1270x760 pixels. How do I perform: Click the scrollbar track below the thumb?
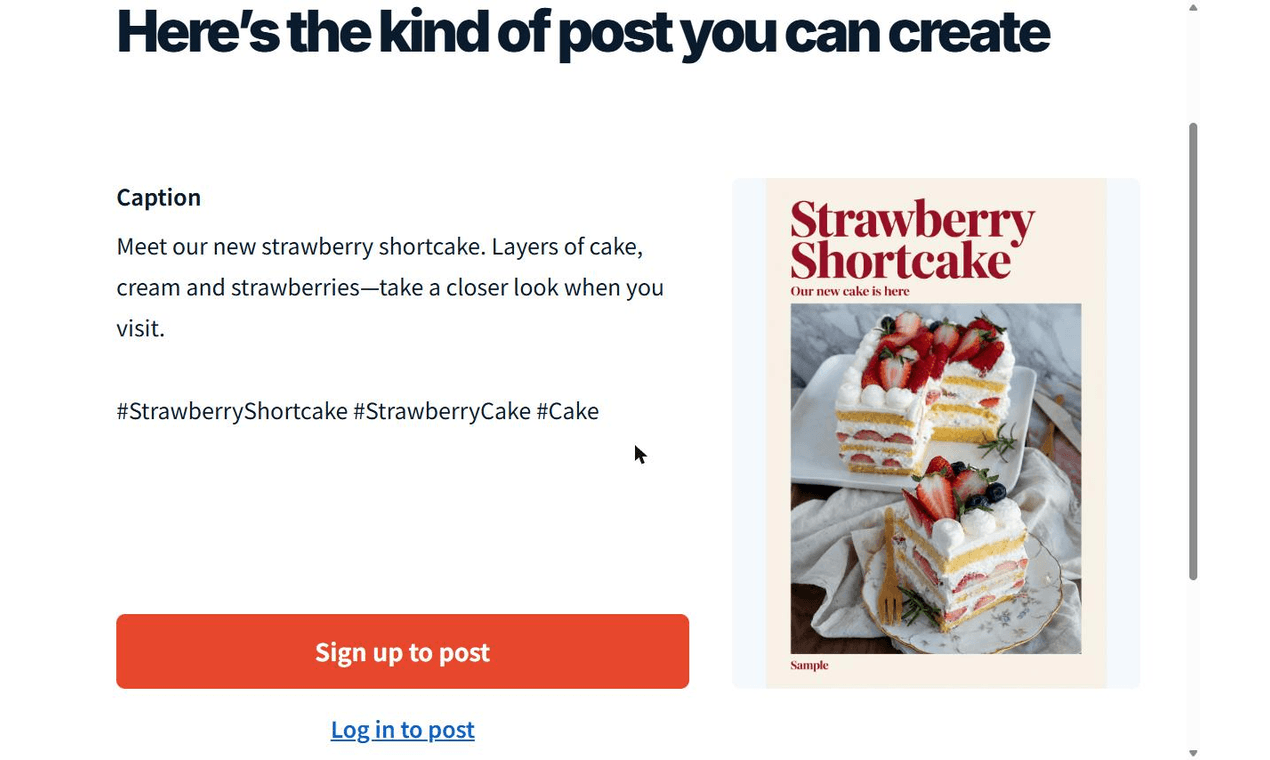click(x=1193, y=662)
